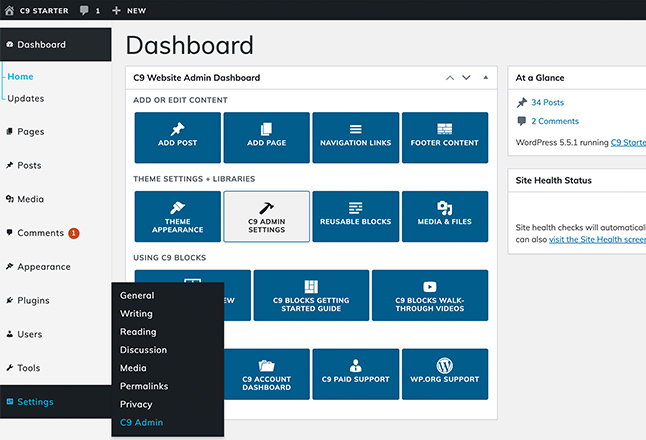Click the C9 STARTER site name

44,11
